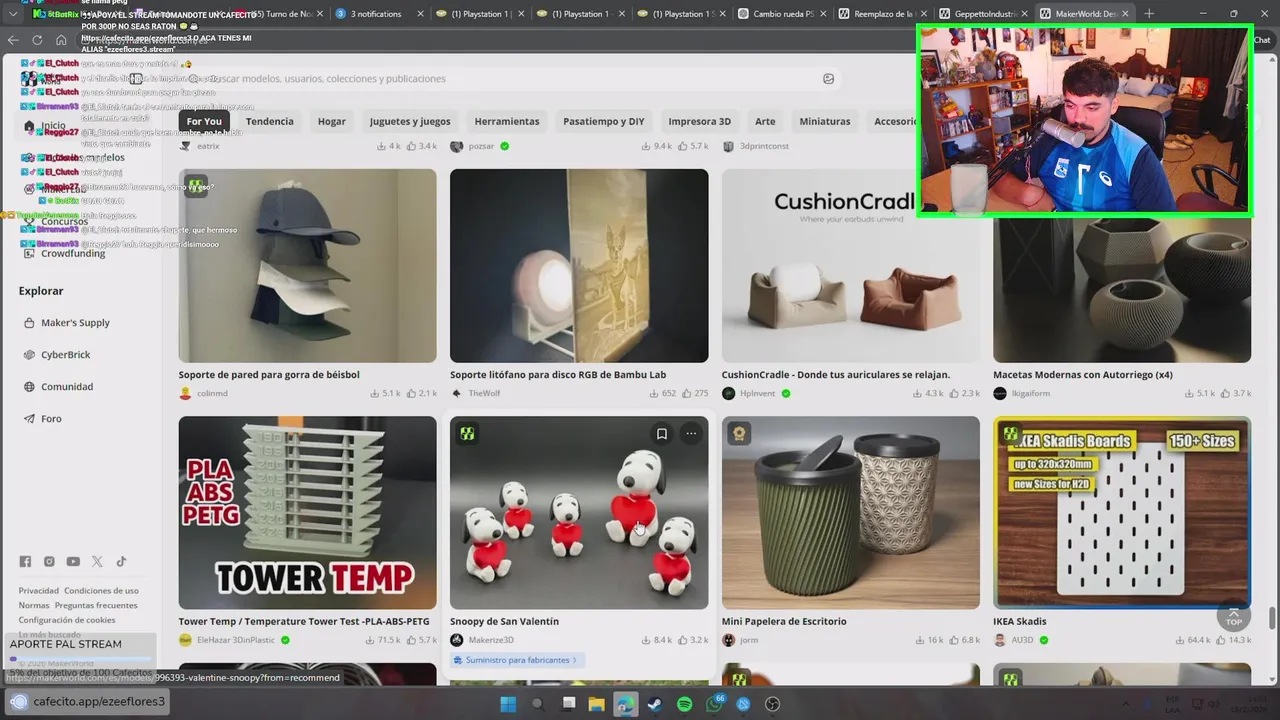Open the Facebook social icon in the sidebar
1280x720 pixels.
tap(25, 562)
